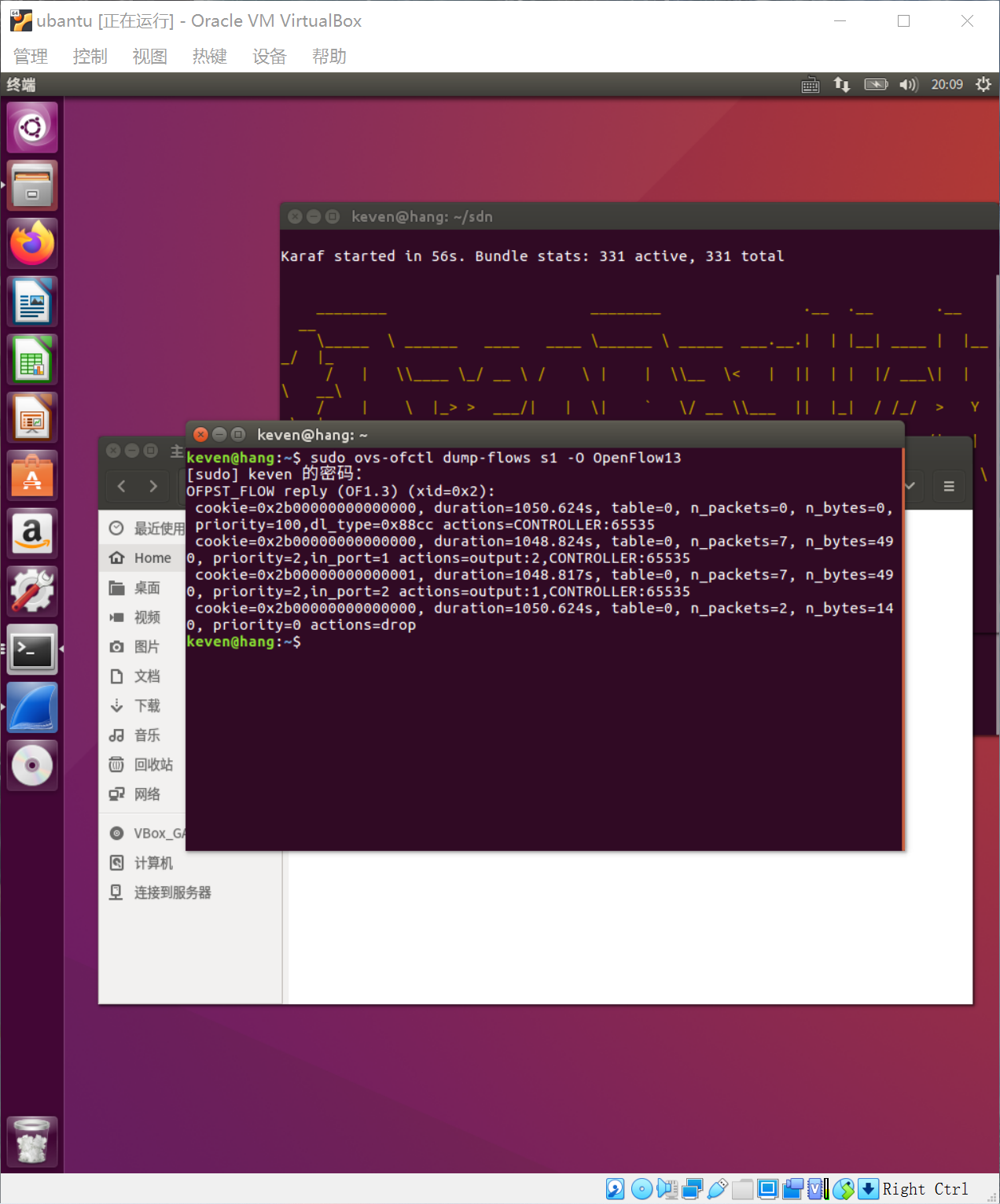
Task: Click VirtualBox mouse integration status icon
Action: [844, 1189]
